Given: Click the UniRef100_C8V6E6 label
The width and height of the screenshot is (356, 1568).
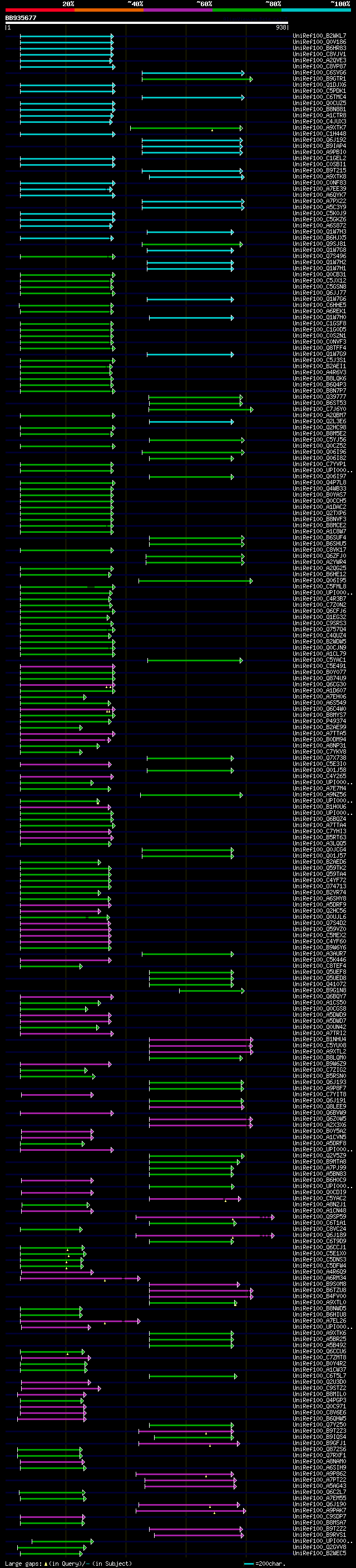Looking at the screenshot, I should click(x=319, y=1412).
